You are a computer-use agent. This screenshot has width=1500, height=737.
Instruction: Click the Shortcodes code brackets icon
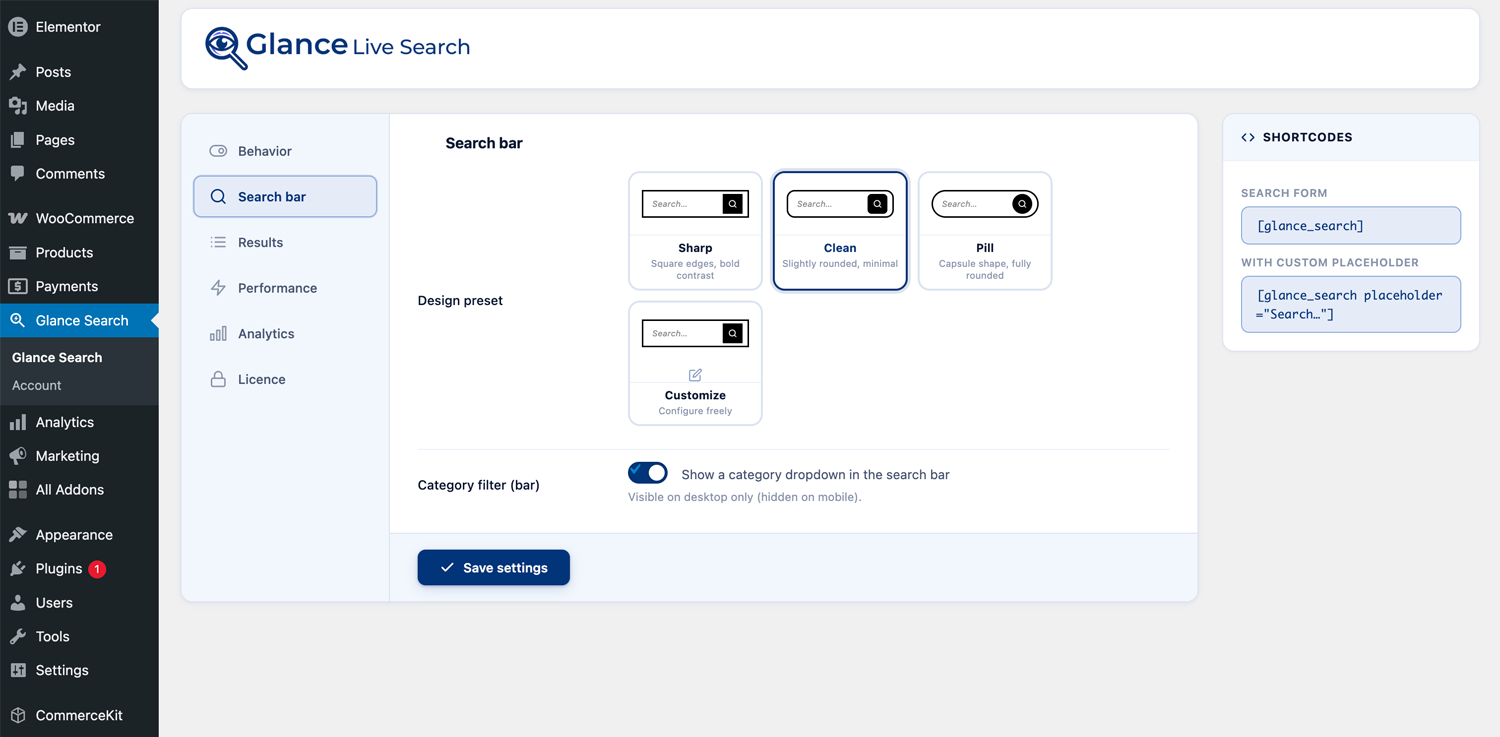pyautogui.click(x=1247, y=137)
